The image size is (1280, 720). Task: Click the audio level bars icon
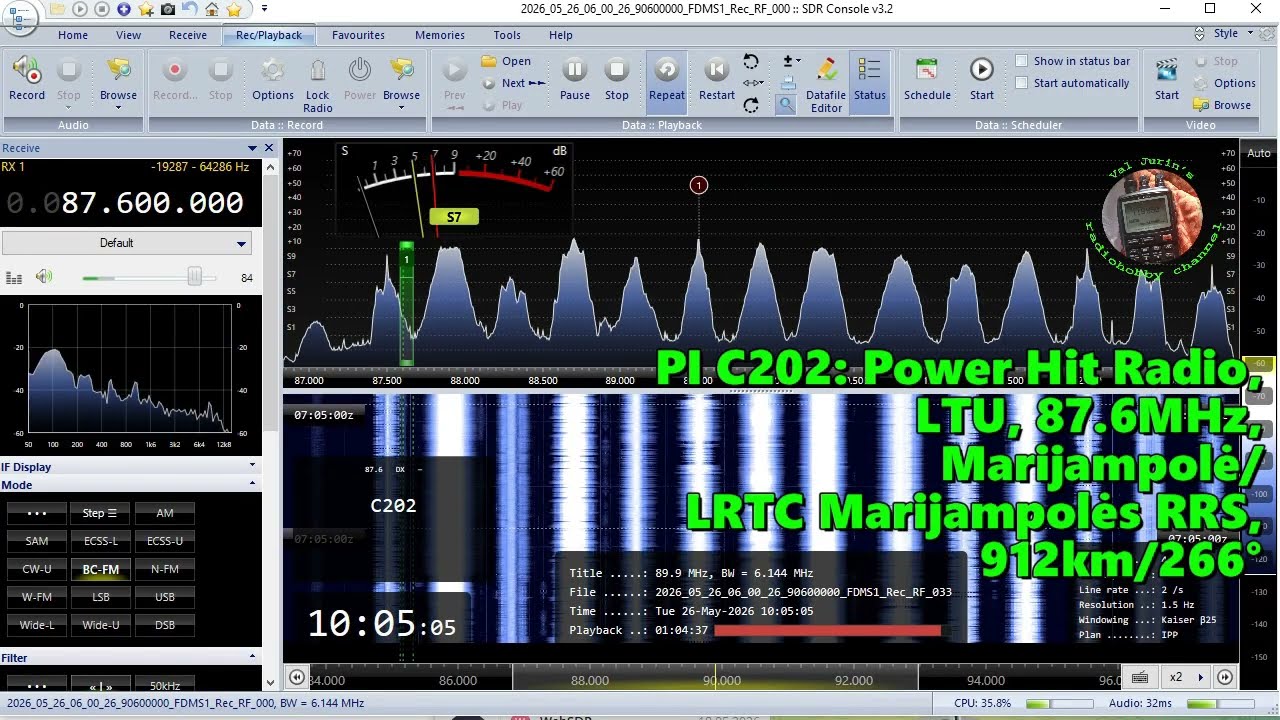click(x=14, y=277)
